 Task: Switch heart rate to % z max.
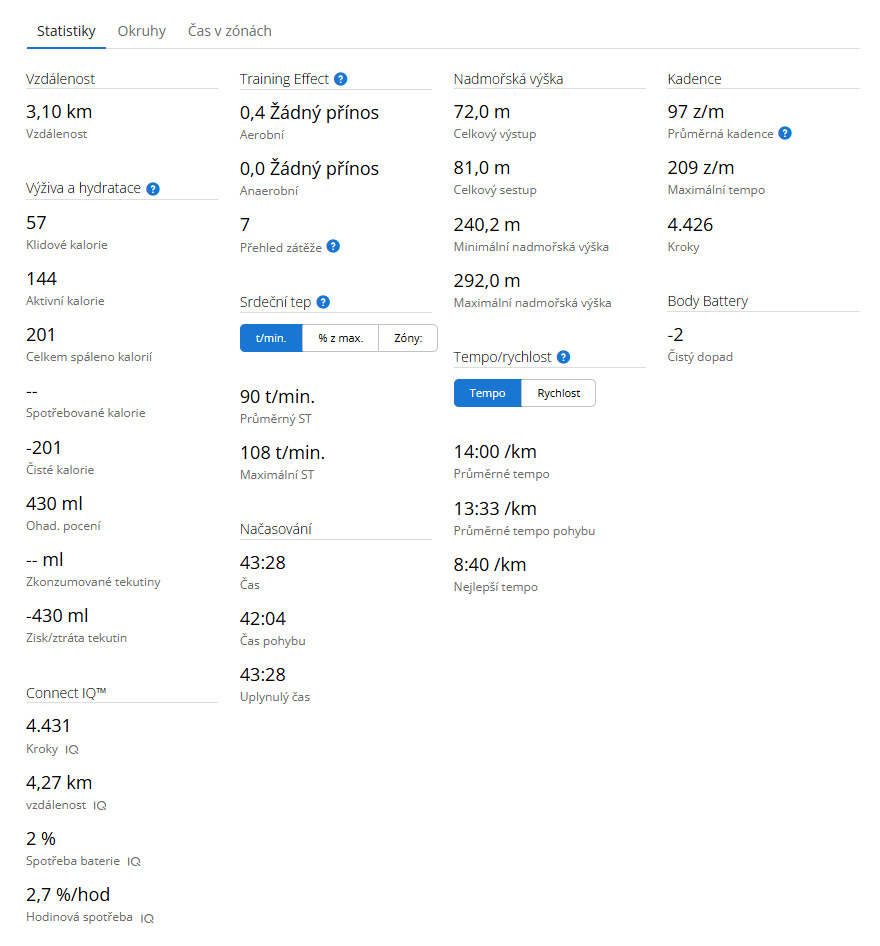click(x=340, y=338)
